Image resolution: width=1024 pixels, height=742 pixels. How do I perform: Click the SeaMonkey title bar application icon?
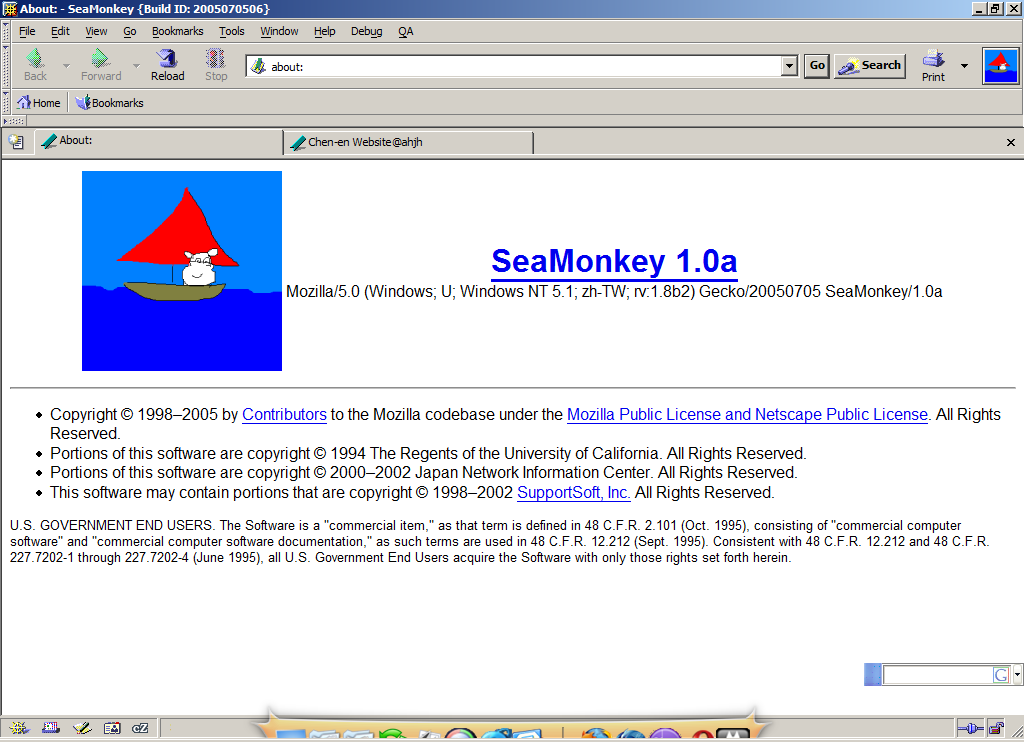10,9
